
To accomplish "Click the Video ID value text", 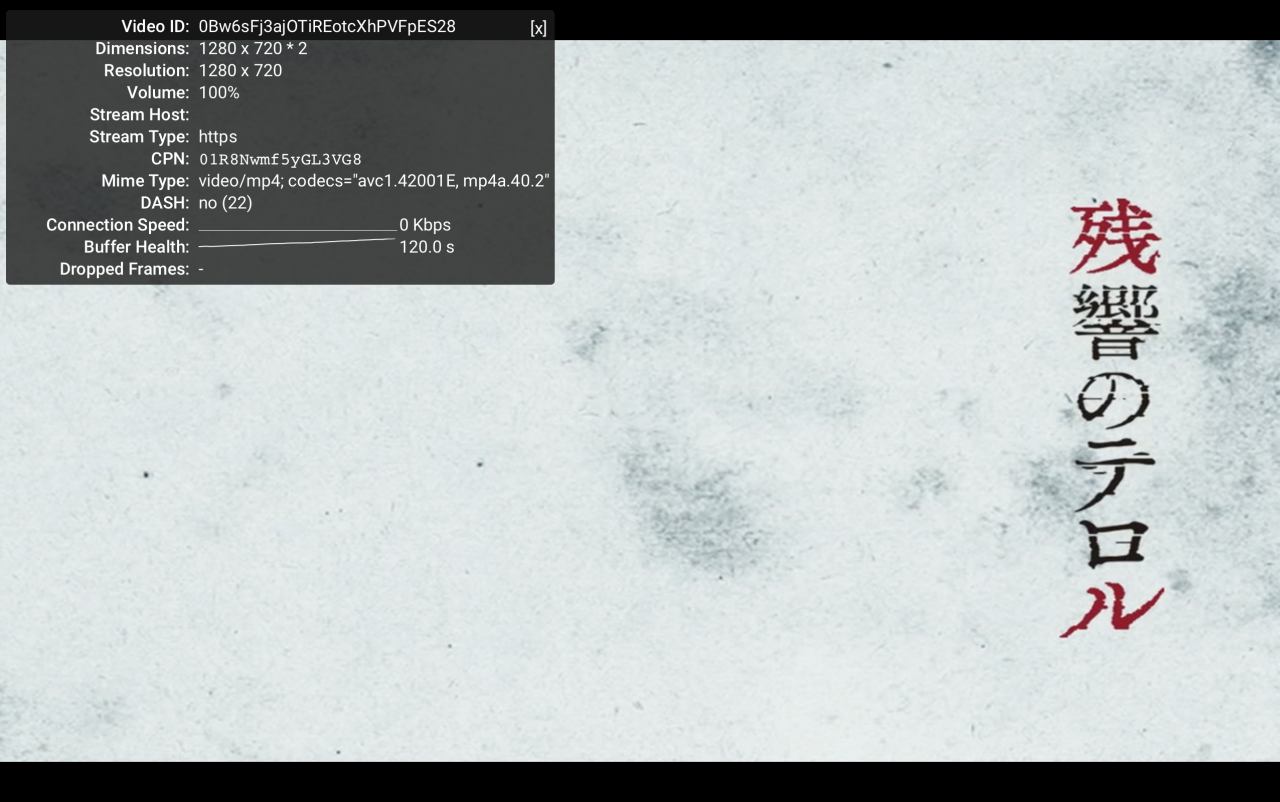I will click(x=326, y=27).
